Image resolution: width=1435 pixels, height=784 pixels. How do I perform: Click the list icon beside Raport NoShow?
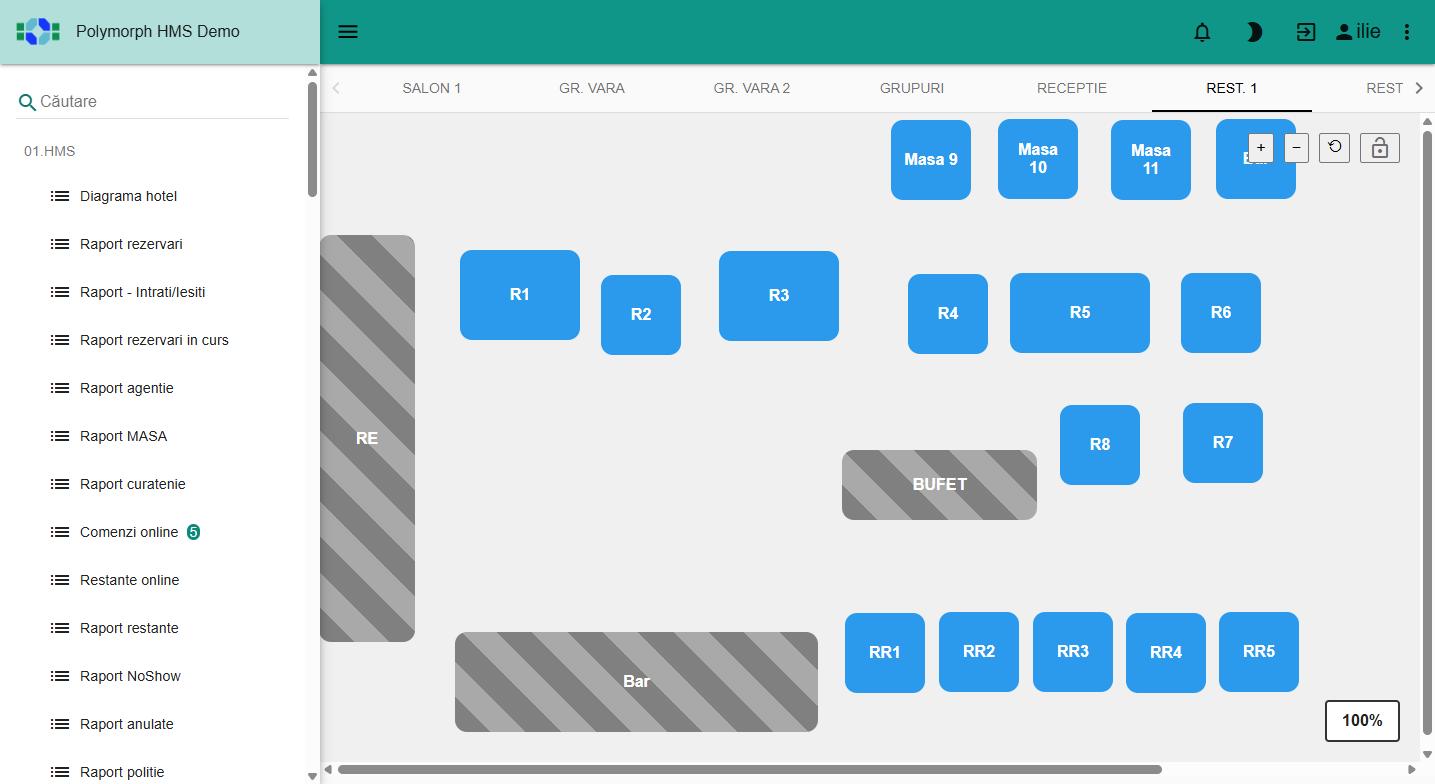pyautogui.click(x=60, y=676)
